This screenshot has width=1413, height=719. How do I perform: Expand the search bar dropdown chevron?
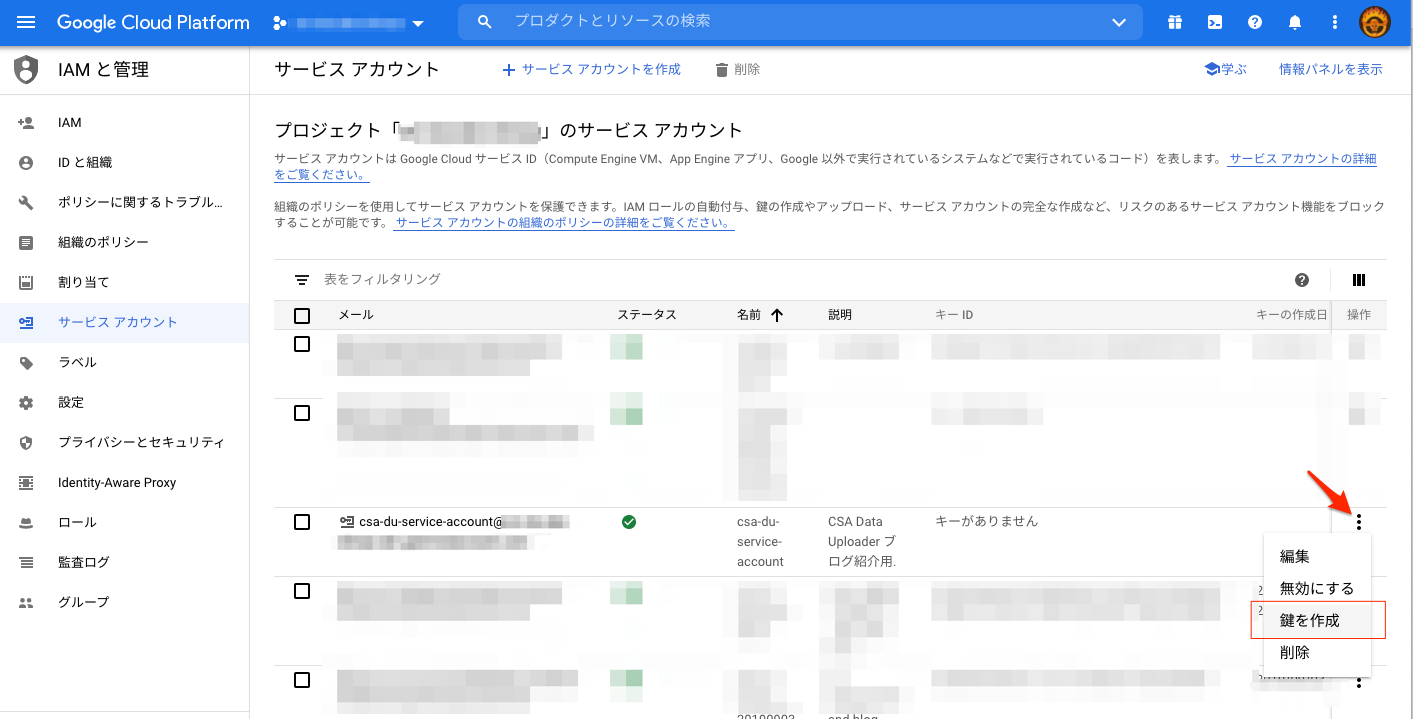(1119, 22)
